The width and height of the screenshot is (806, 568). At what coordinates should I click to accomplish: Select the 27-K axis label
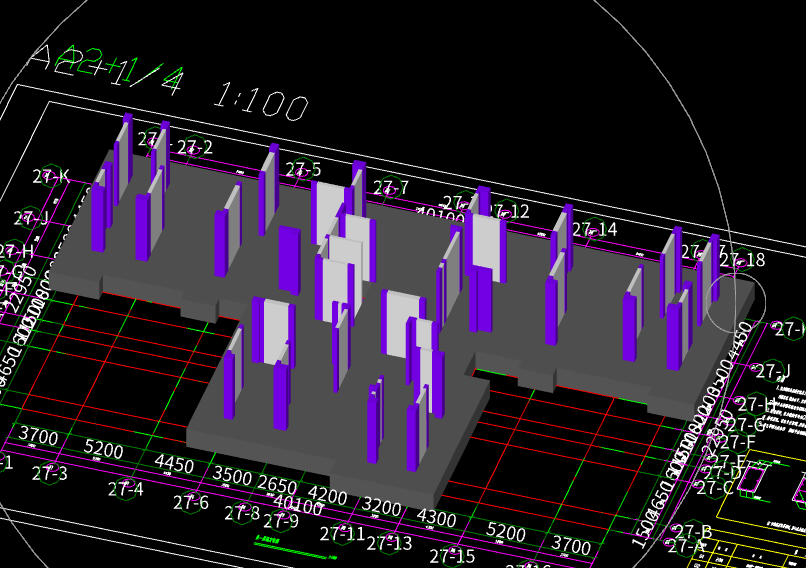point(51,176)
